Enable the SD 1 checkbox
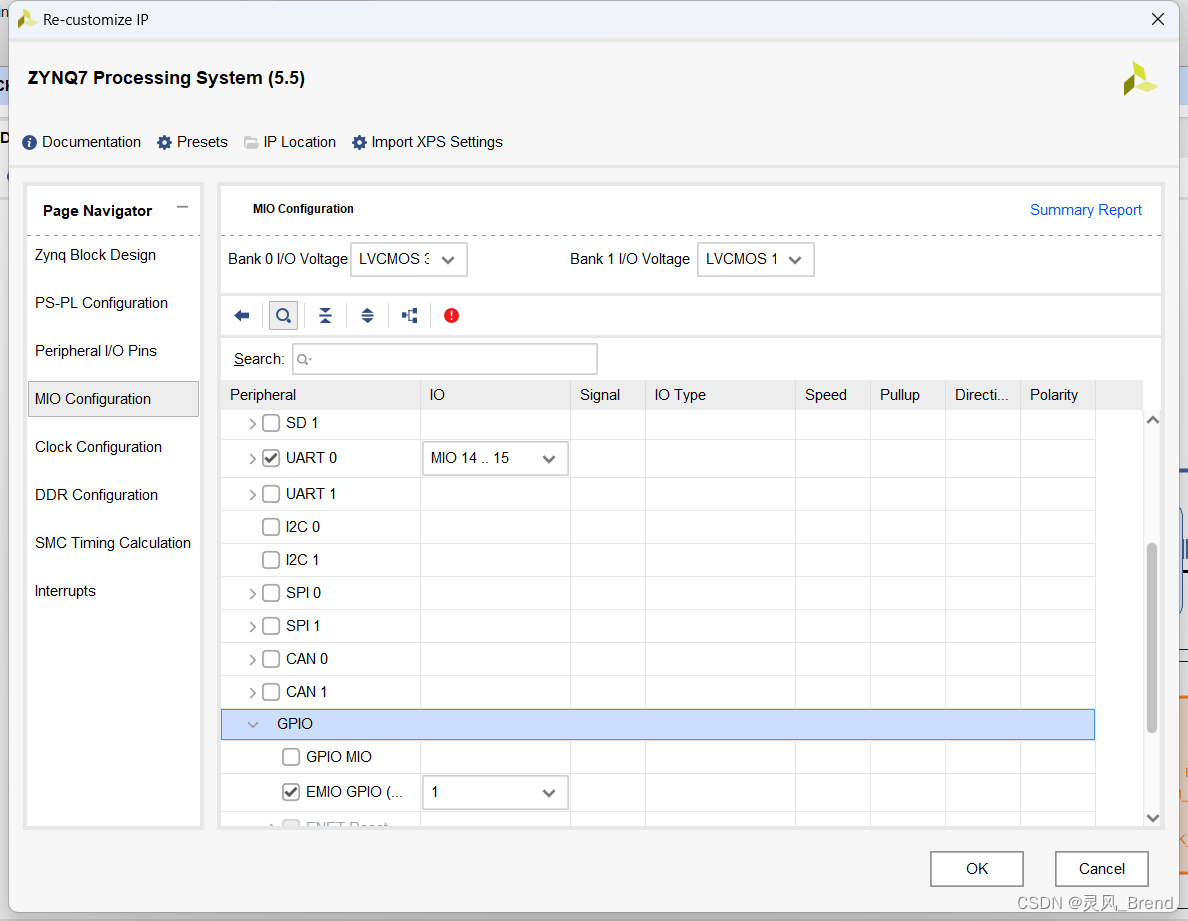The height and width of the screenshot is (921, 1188). click(x=271, y=423)
